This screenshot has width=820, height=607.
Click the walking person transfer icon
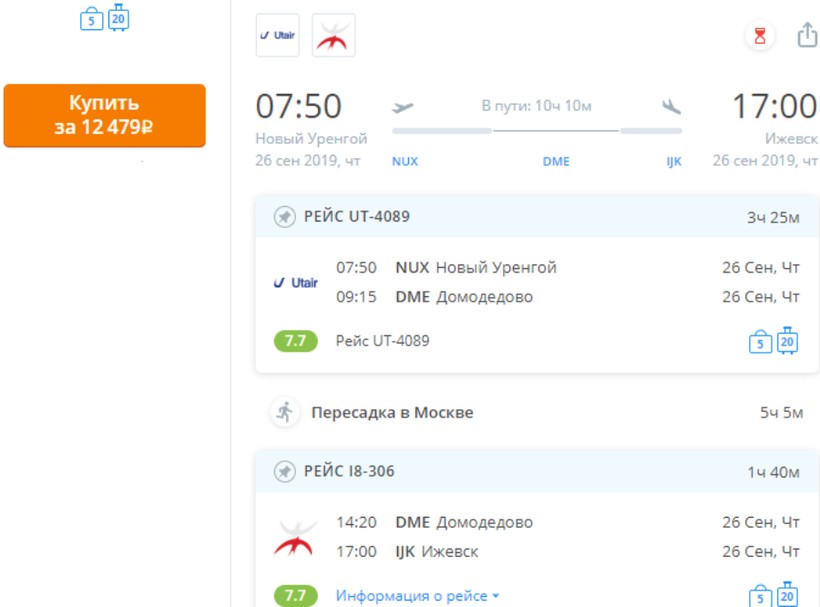pyautogui.click(x=285, y=412)
